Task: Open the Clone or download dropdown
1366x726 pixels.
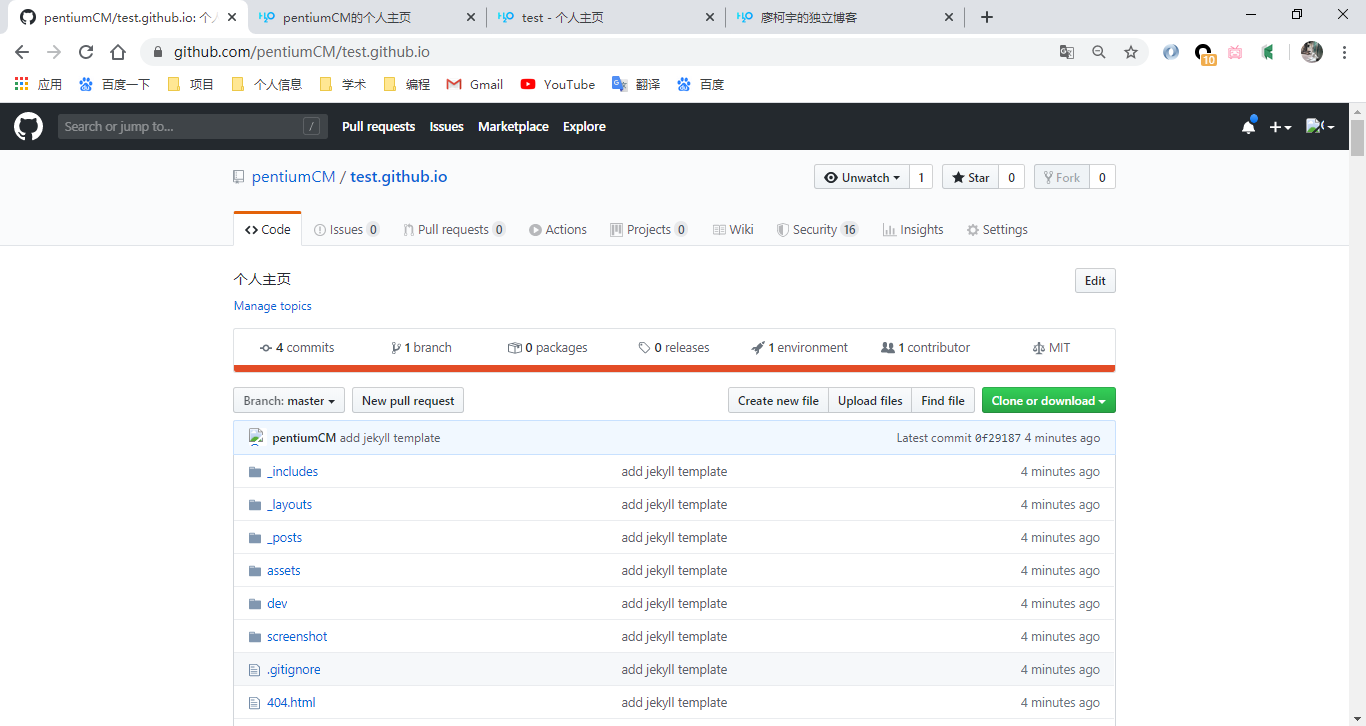Action: (x=1048, y=400)
